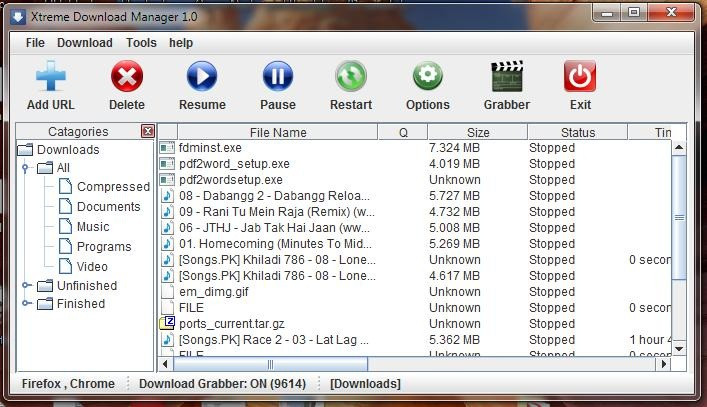Click the Video category page icon
Image resolution: width=707 pixels, height=407 pixels.
coord(65,266)
